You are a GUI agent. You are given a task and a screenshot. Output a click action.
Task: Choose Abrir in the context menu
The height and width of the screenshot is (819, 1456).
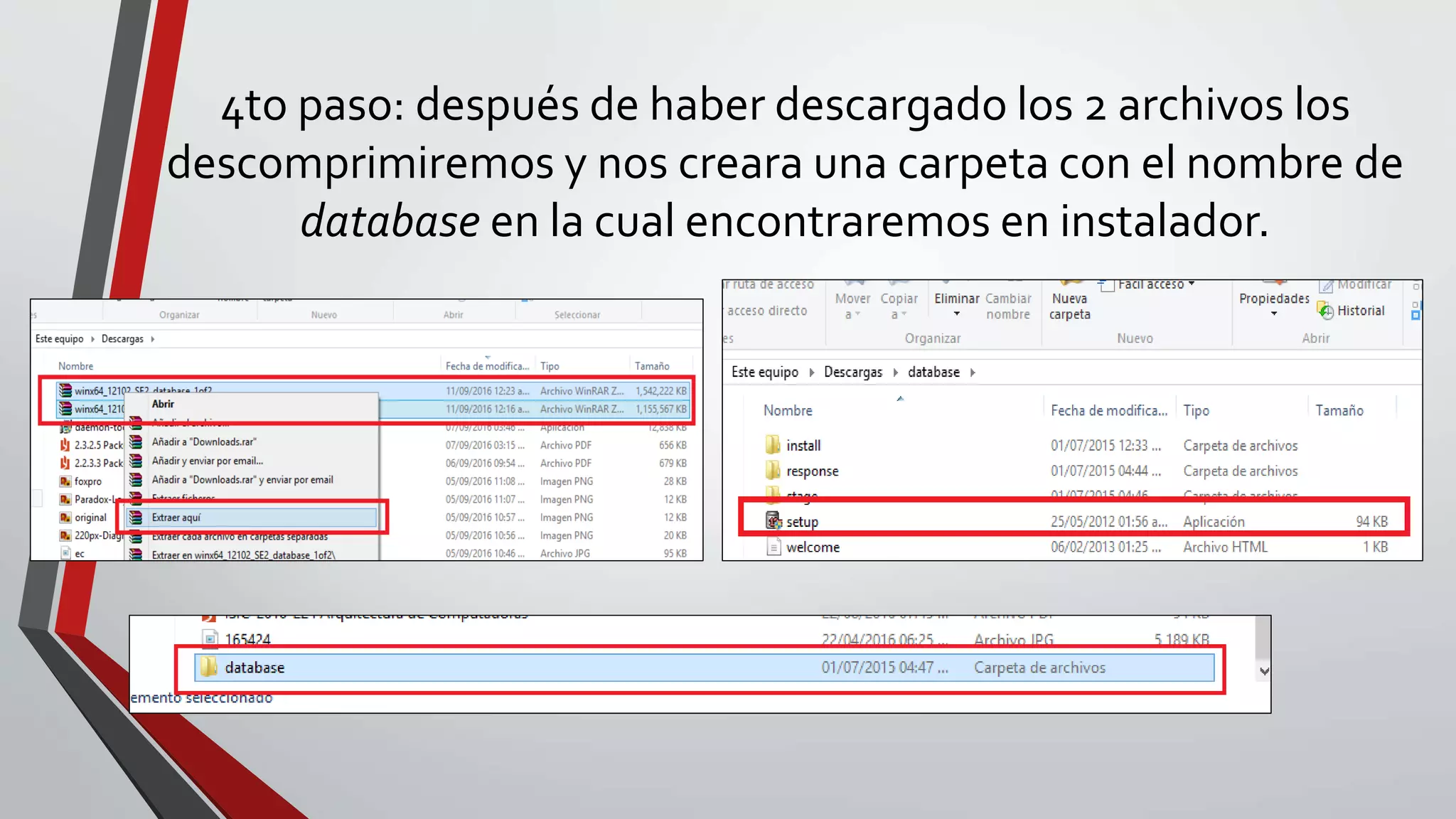point(163,404)
